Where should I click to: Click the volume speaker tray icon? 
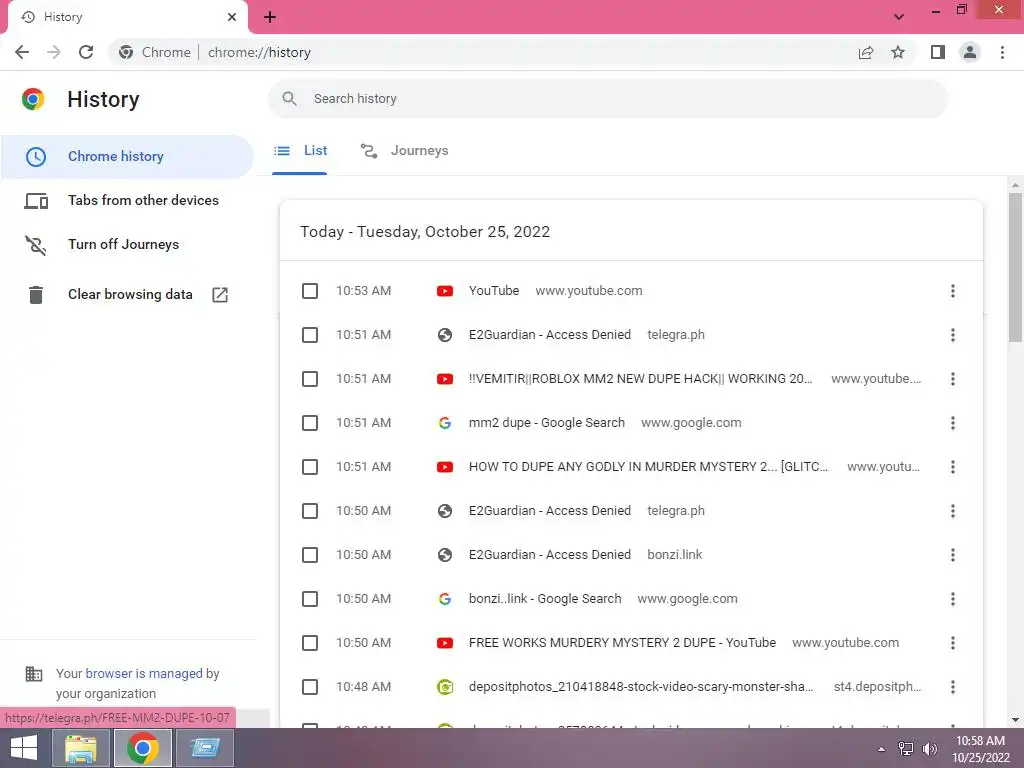[929, 749]
